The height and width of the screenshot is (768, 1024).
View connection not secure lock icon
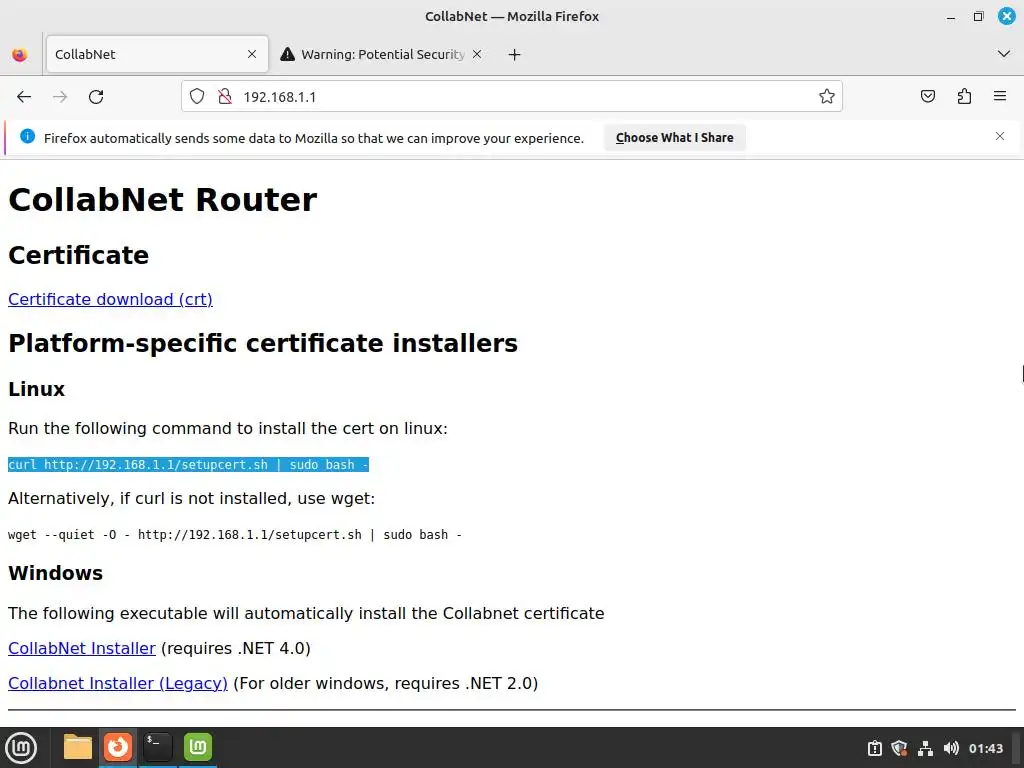225,97
